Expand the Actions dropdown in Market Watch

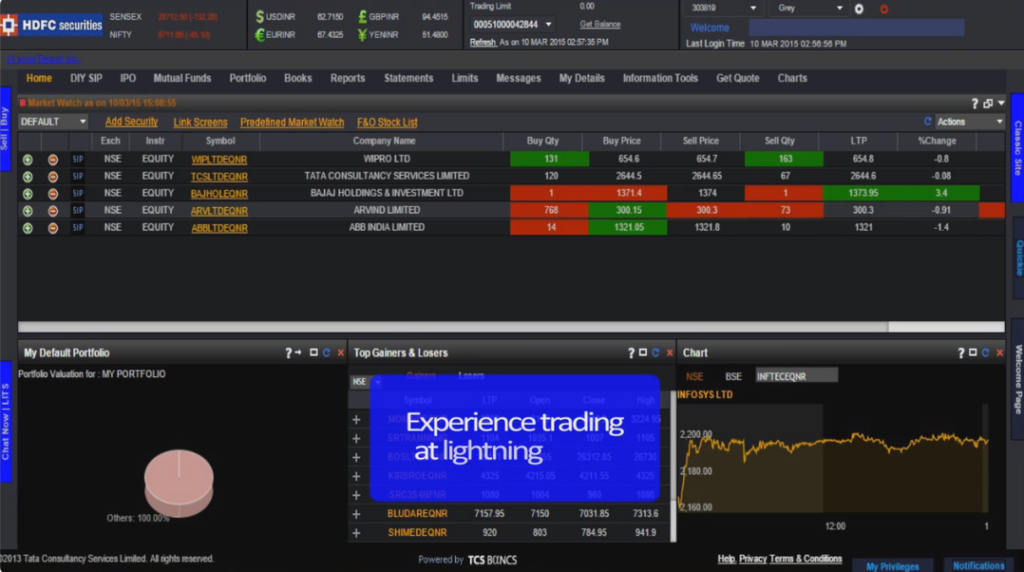(969, 122)
